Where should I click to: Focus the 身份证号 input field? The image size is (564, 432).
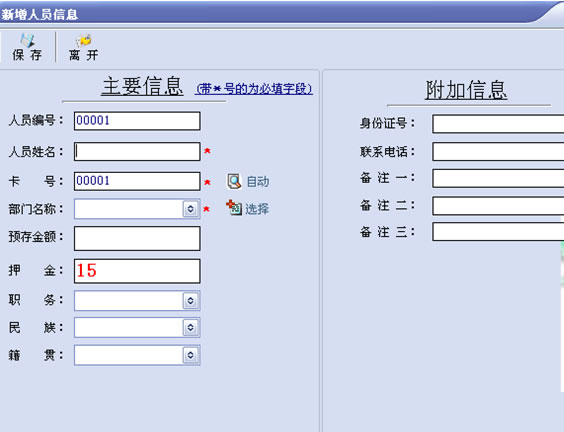click(x=498, y=124)
